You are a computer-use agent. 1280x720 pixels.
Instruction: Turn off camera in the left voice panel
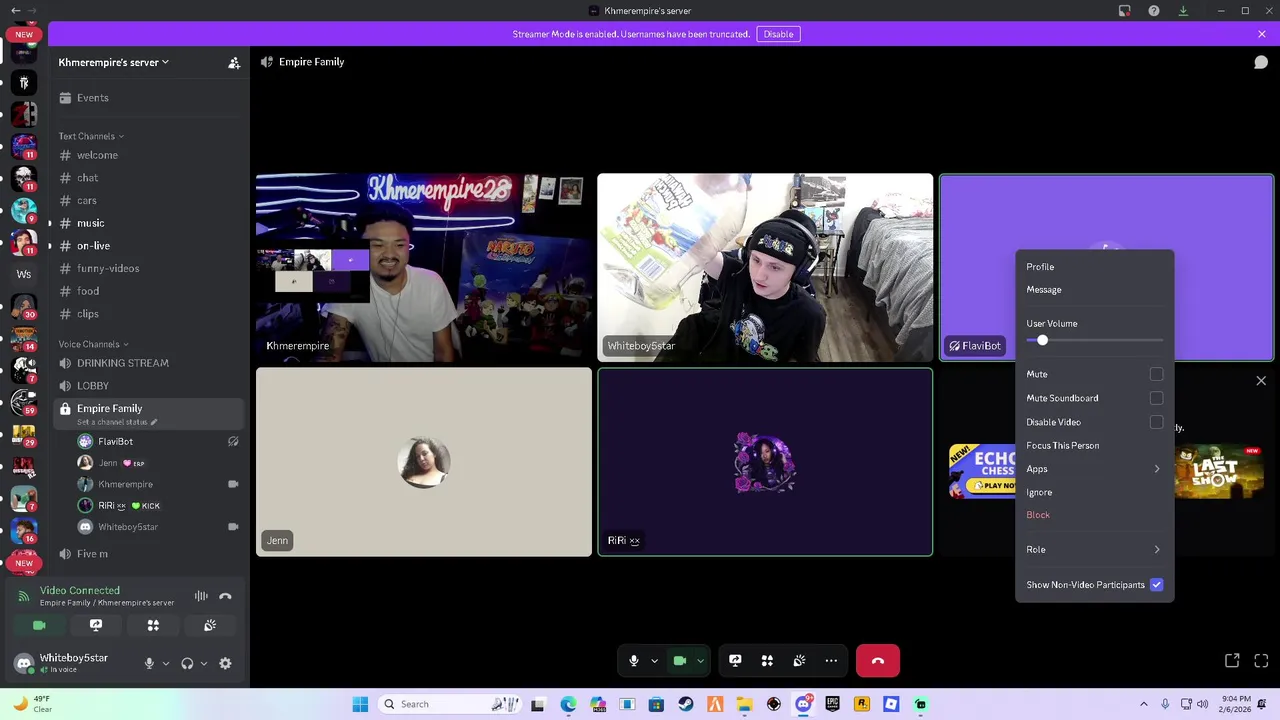coord(39,625)
